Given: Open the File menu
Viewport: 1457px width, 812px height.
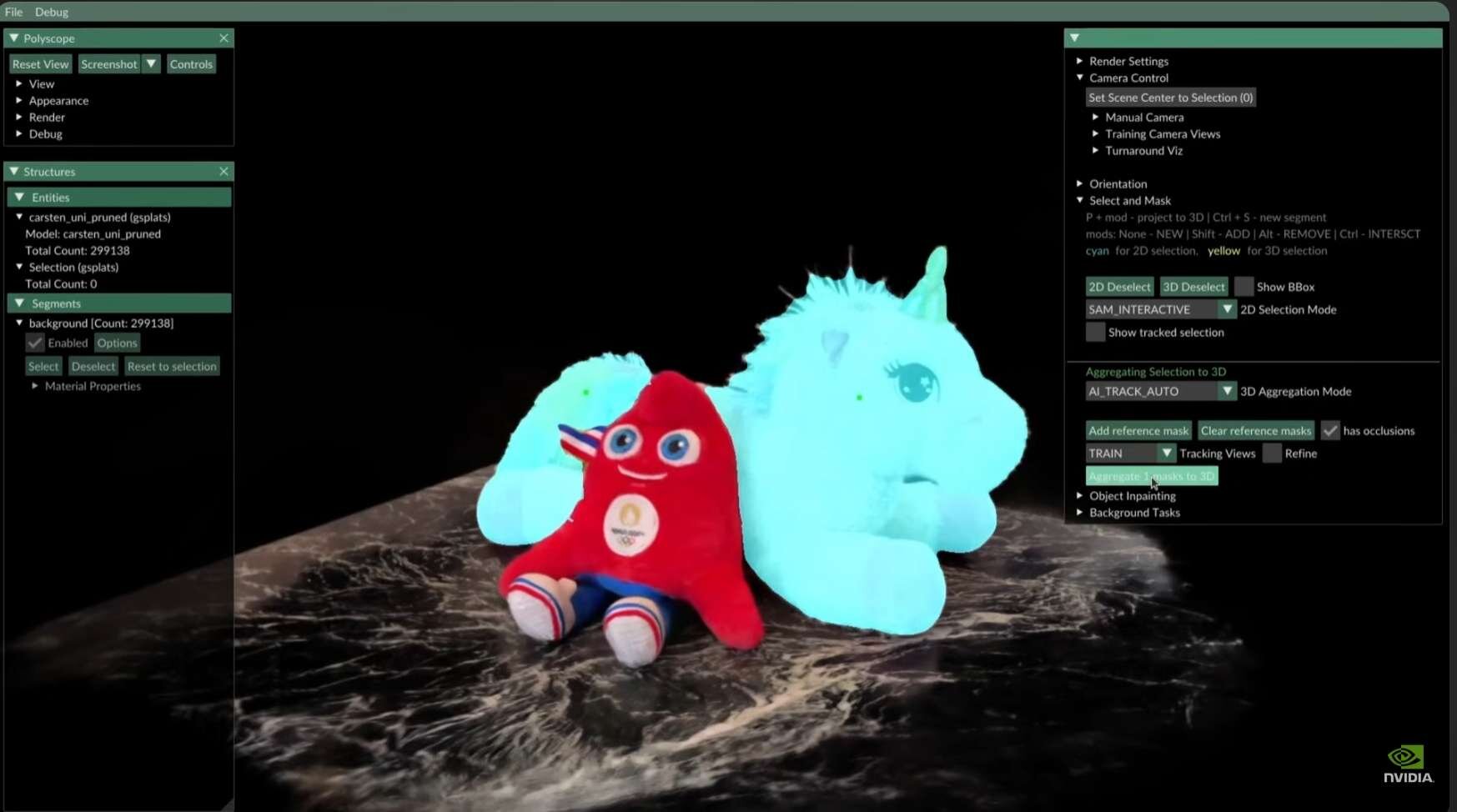Looking at the screenshot, I should [x=13, y=12].
